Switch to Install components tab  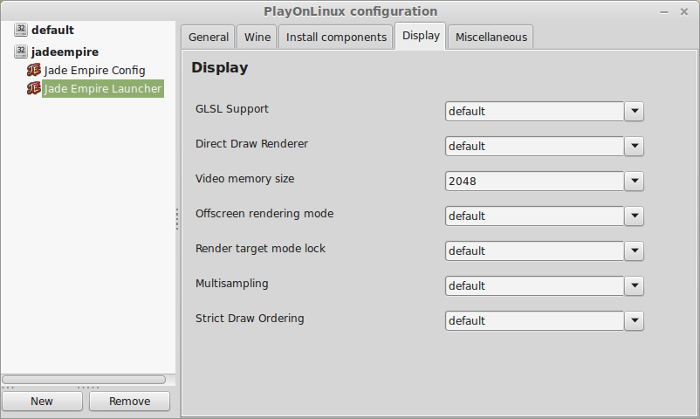336,37
